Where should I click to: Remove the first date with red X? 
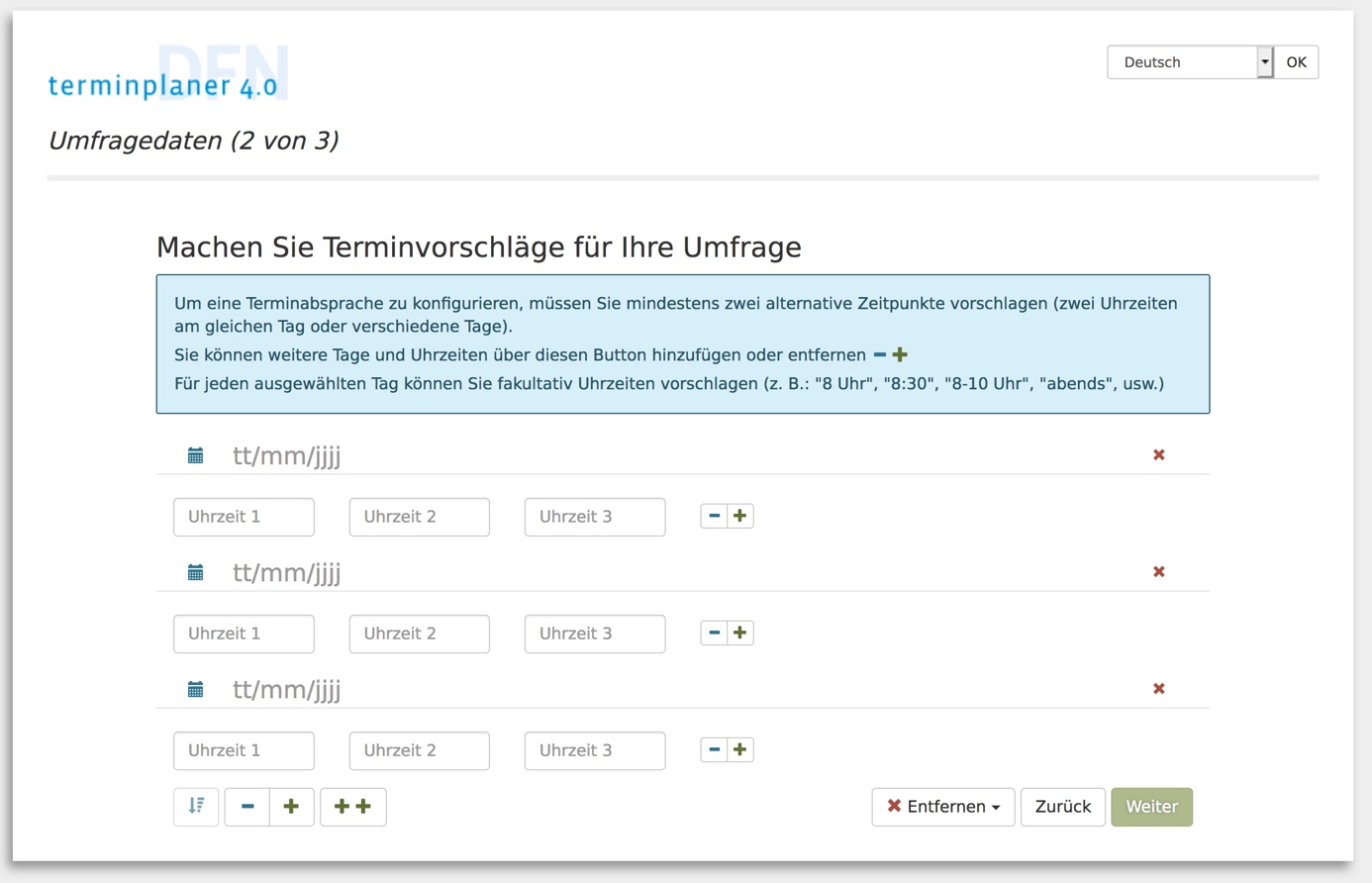point(1158,455)
